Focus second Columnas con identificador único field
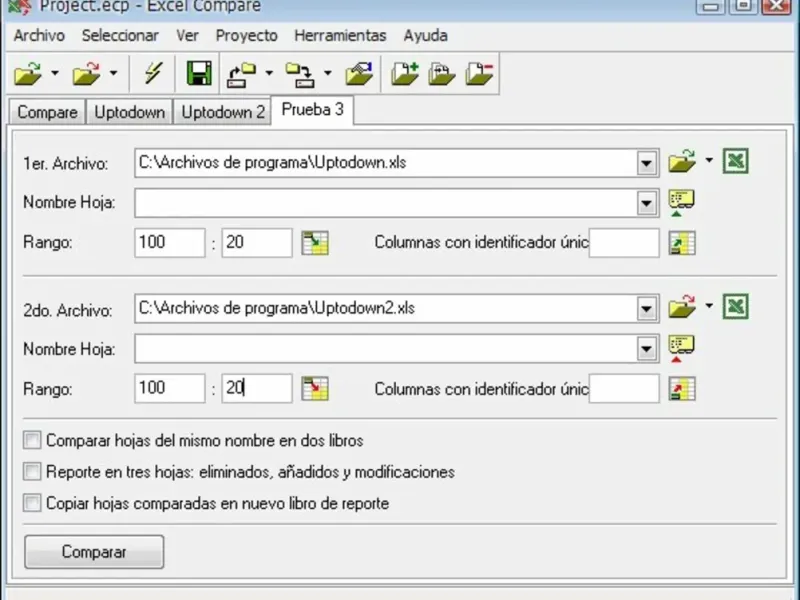Viewport: 800px width, 600px height. 624,389
